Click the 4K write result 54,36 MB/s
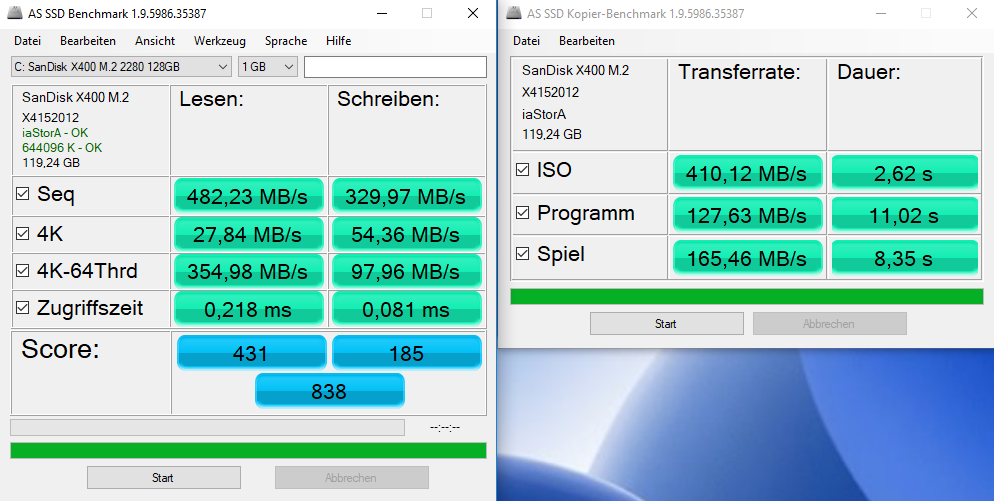Viewport: 994px width, 501px height. click(x=406, y=234)
